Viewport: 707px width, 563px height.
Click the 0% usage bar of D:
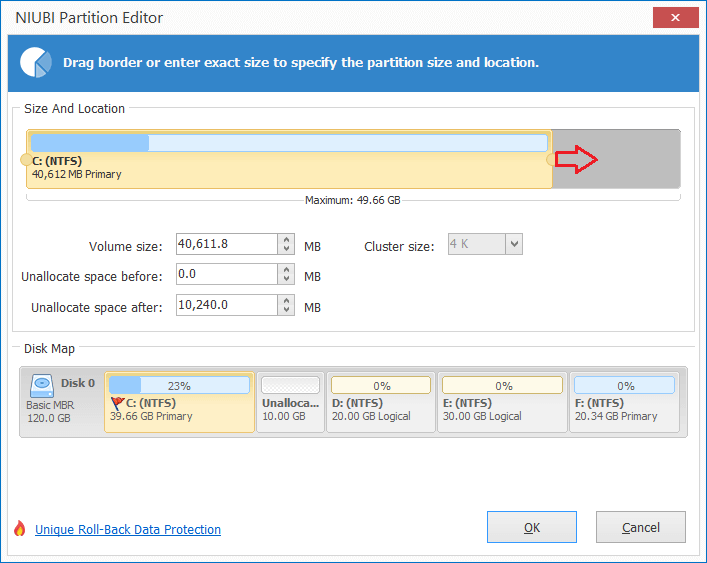tap(381, 385)
